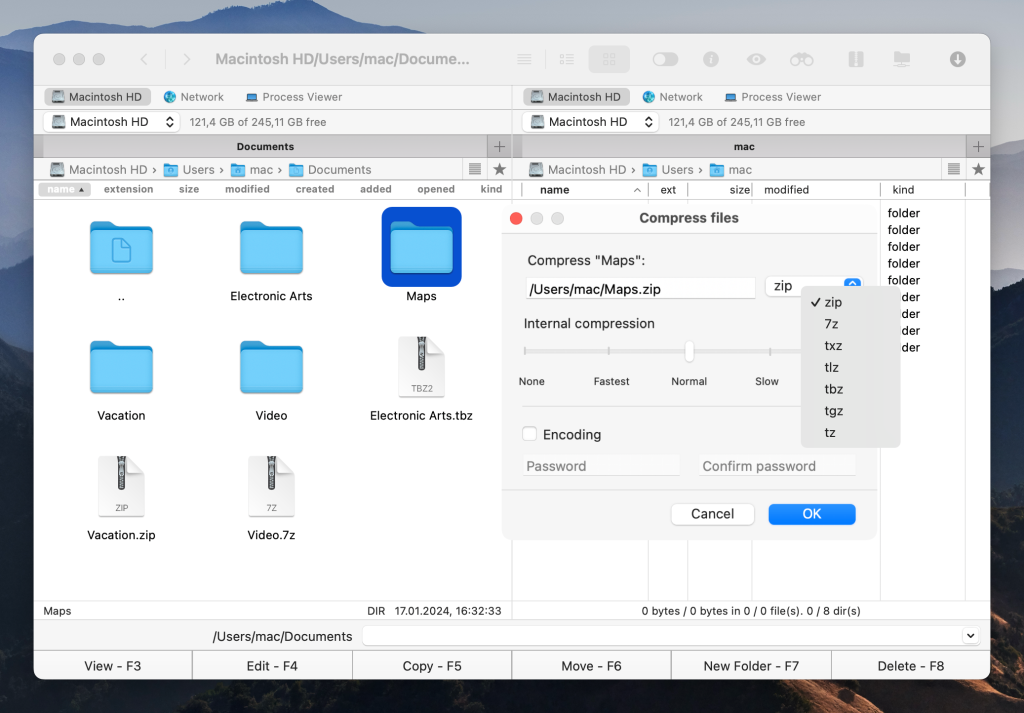Confirm compression by pressing OK
The width and height of the screenshot is (1024, 713).
coord(811,513)
